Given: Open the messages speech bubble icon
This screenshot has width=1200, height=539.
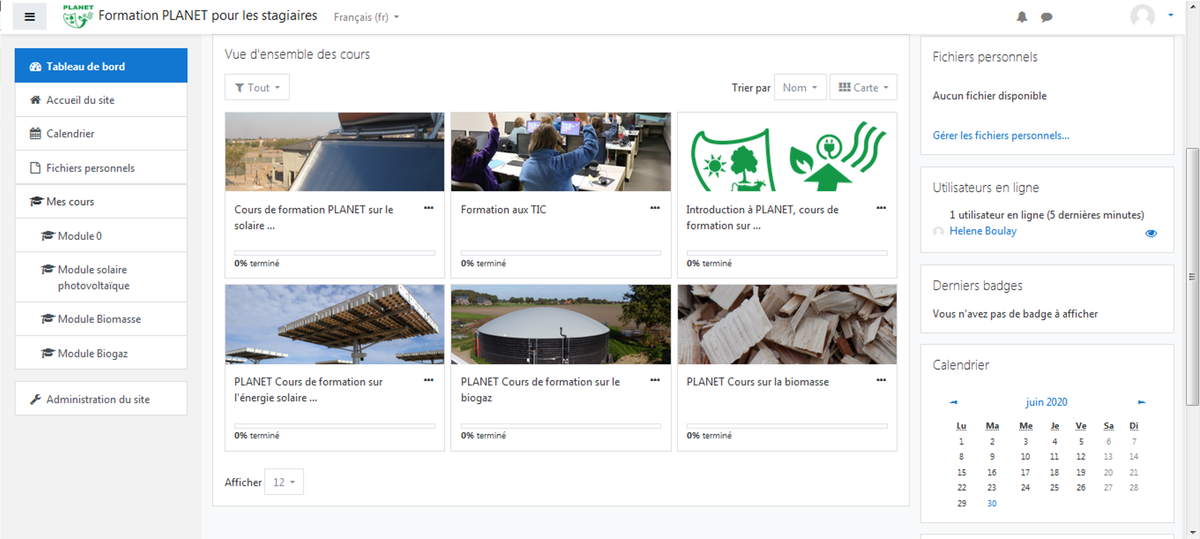Looking at the screenshot, I should pos(1047,17).
